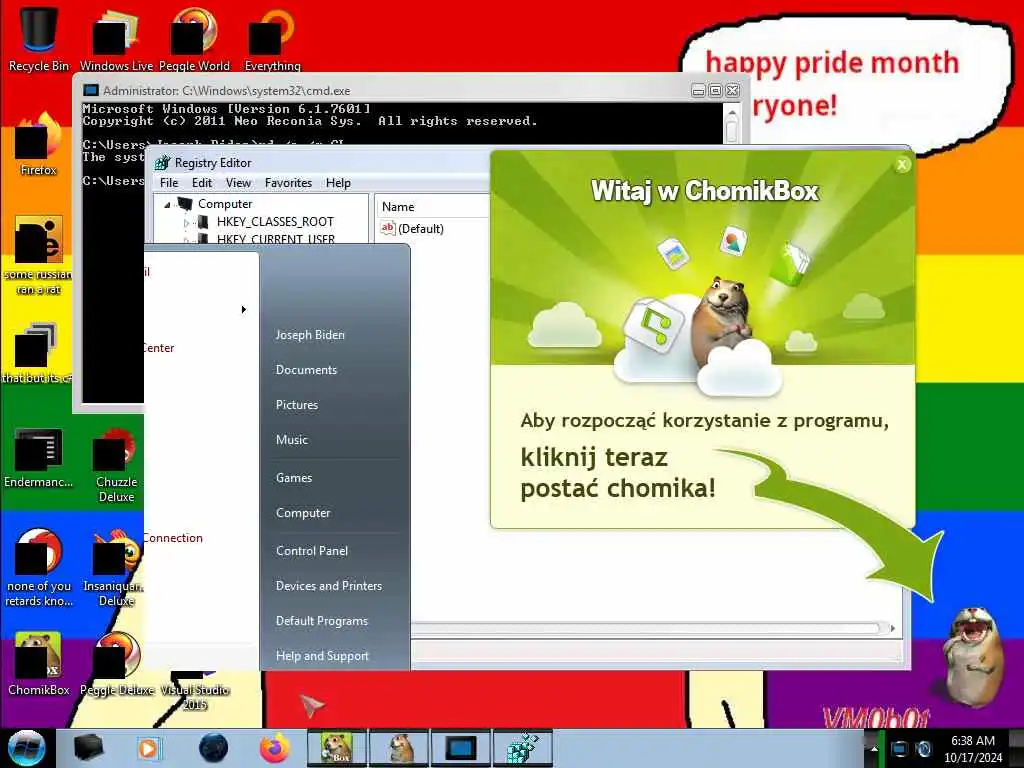Screen dimensions: 1024x768
Task: Expand HKEY_CURRENT_USER in the Registry tree
Action: click(186, 240)
